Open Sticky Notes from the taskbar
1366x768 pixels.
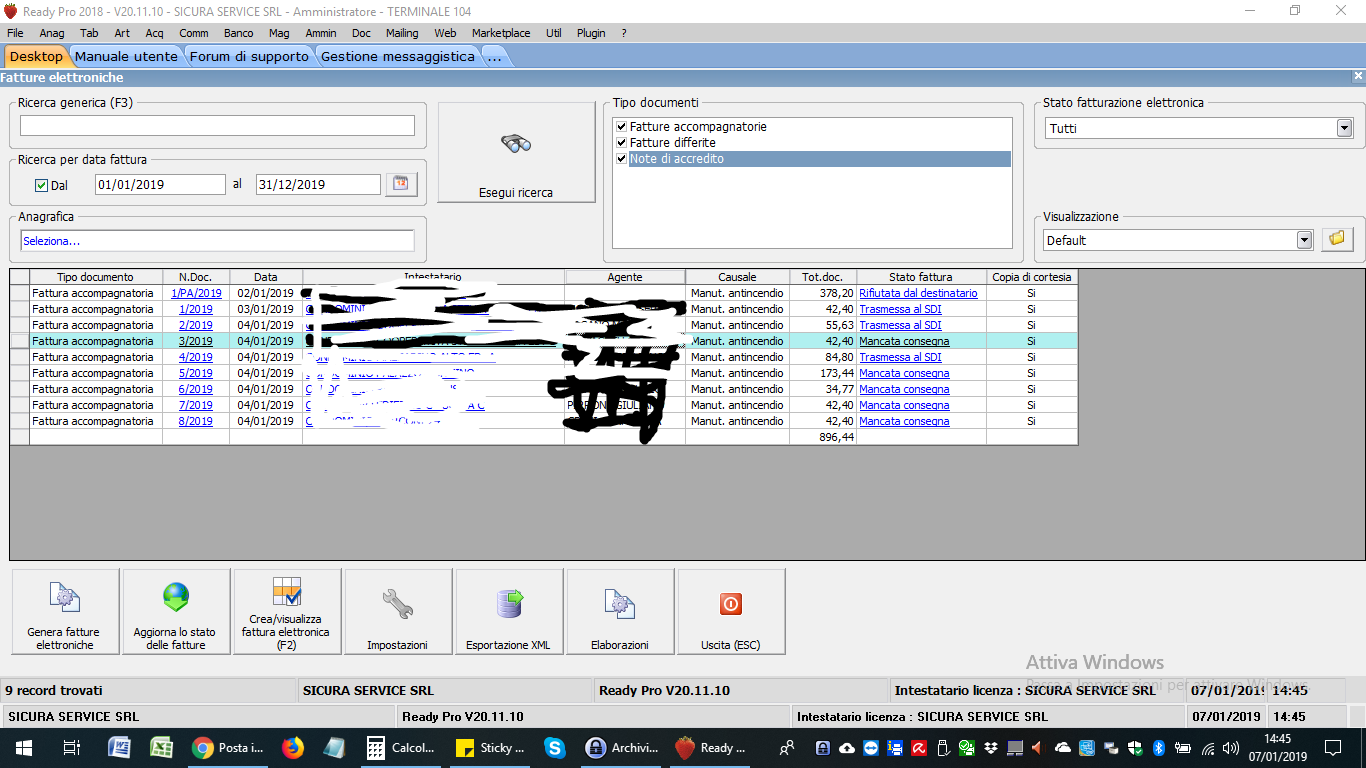click(490, 747)
